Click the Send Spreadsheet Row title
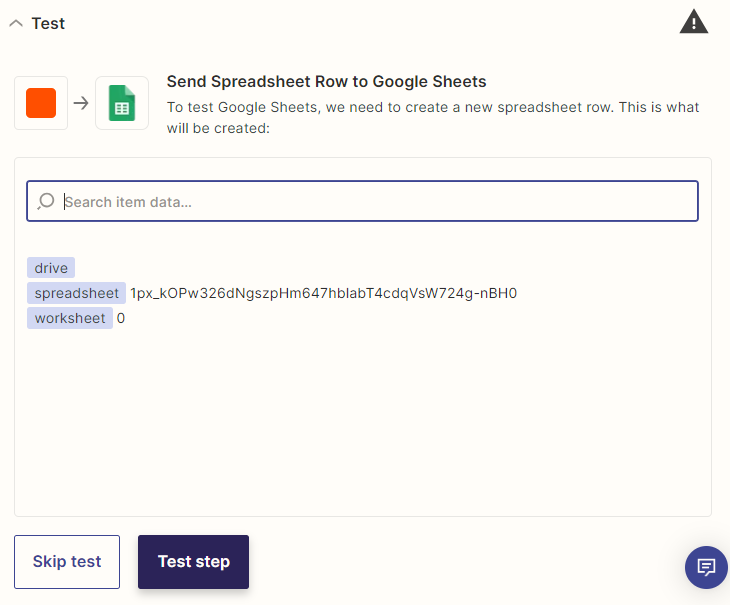This screenshot has height=605, width=730. (x=326, y=82)
